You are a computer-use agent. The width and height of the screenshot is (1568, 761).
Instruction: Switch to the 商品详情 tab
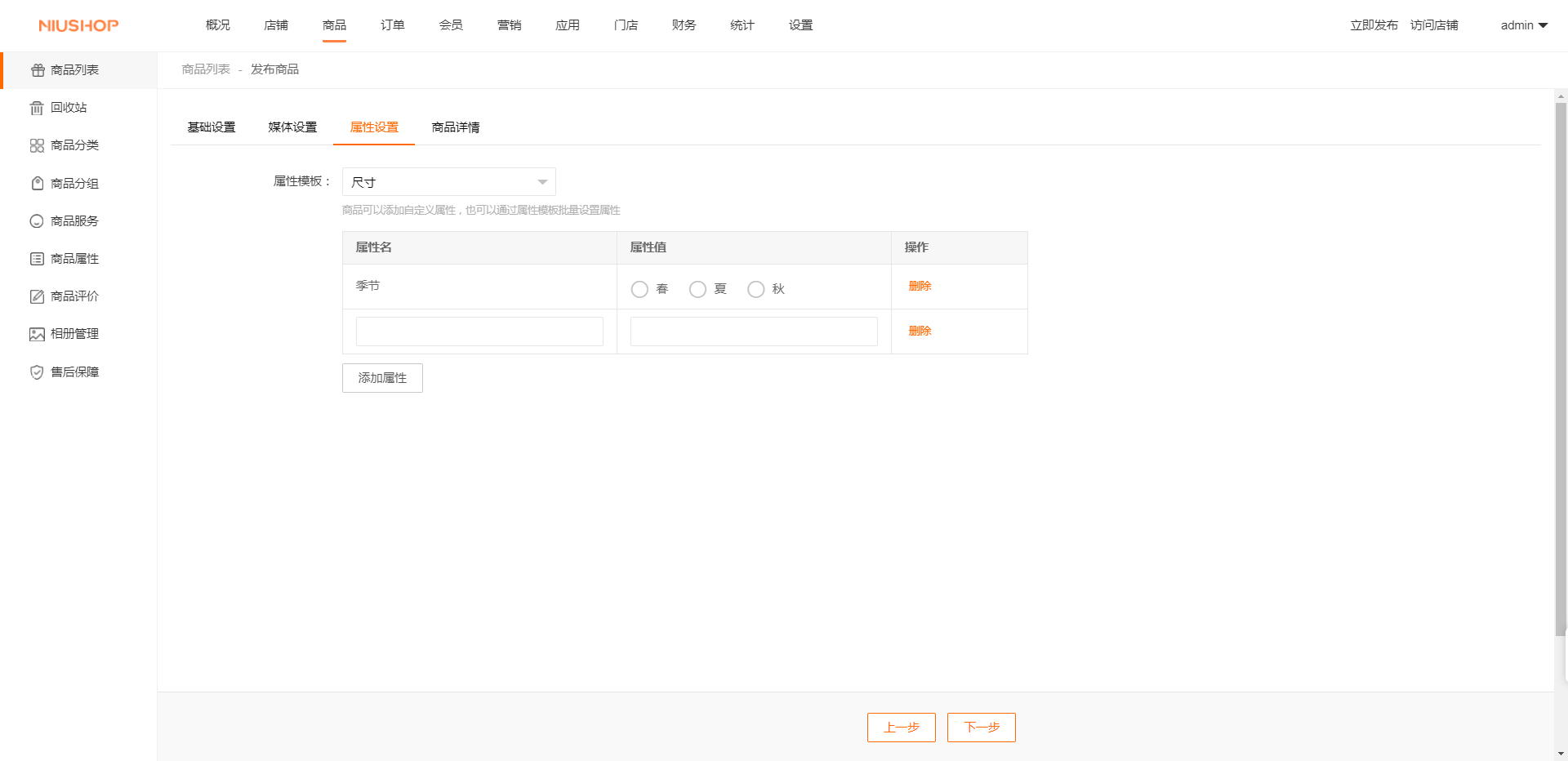(456, 127)
